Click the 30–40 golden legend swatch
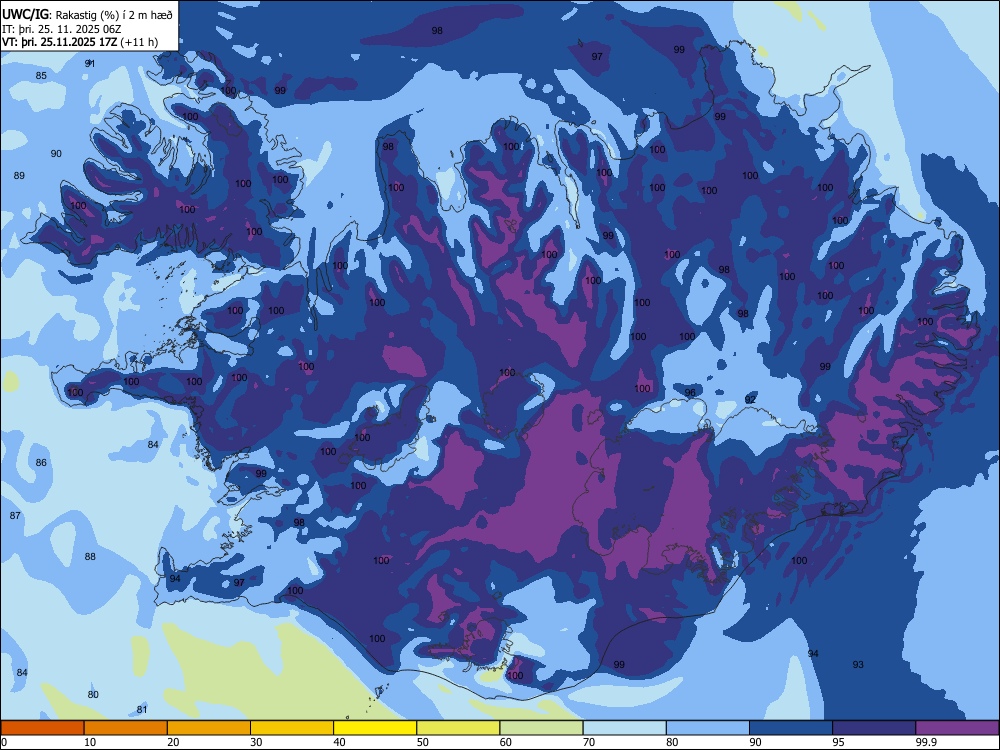The image size is (1000, 750). click(292, 728)
